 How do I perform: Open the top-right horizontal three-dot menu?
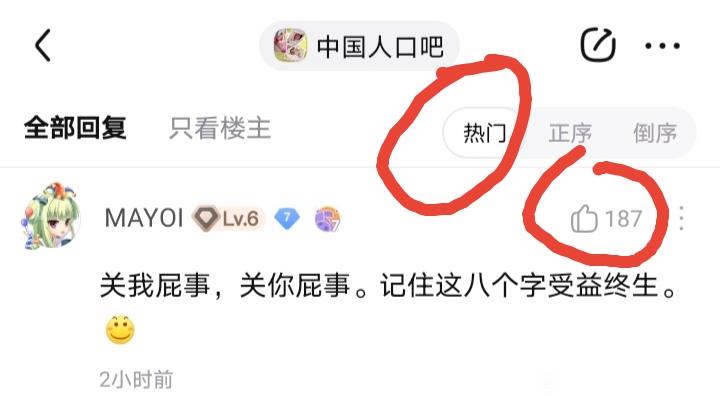[662, 45]
